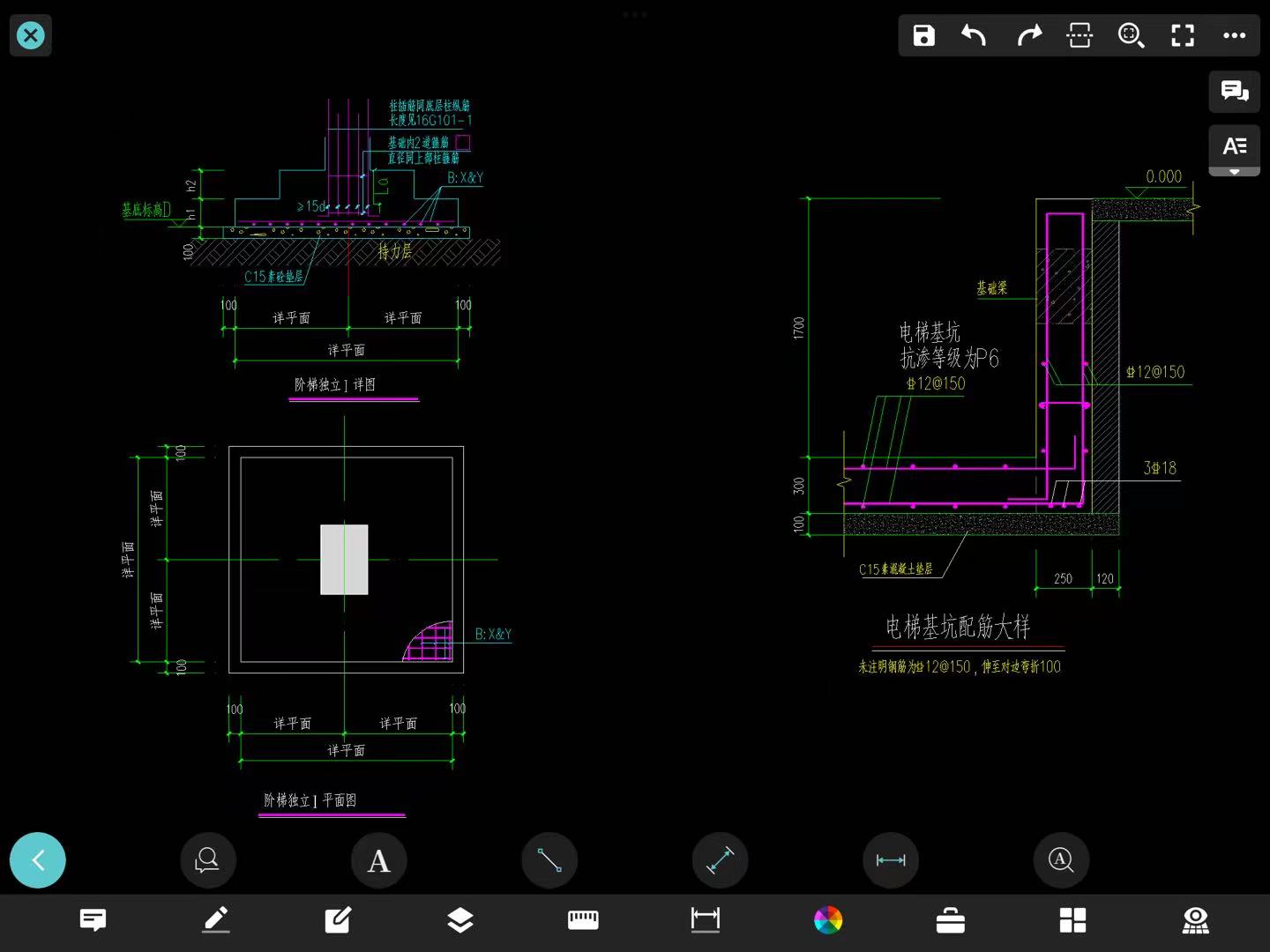Open the zoom window magnifier tool
The height and width of the screenshot is (952, 1270).
[x=1132, y=35]
